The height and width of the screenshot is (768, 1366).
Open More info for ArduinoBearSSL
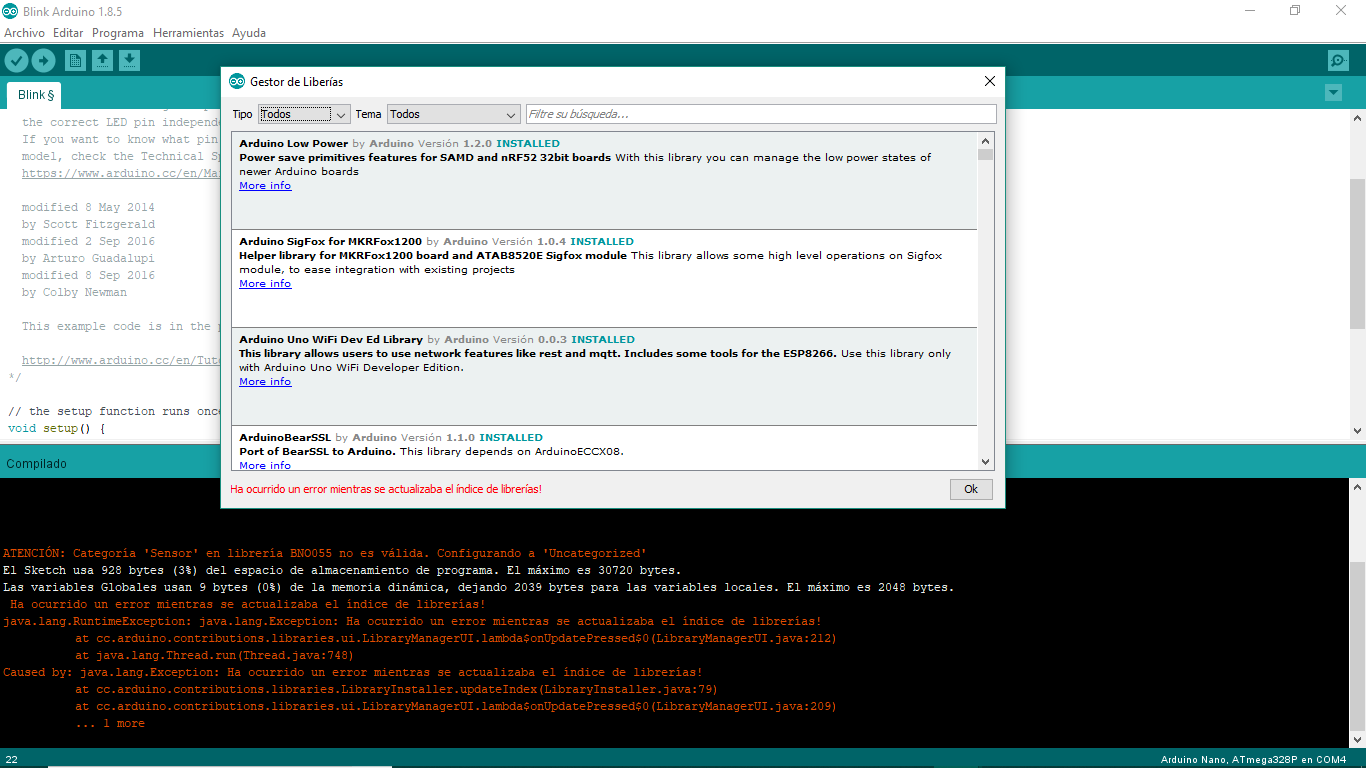(x=265, y=465)
